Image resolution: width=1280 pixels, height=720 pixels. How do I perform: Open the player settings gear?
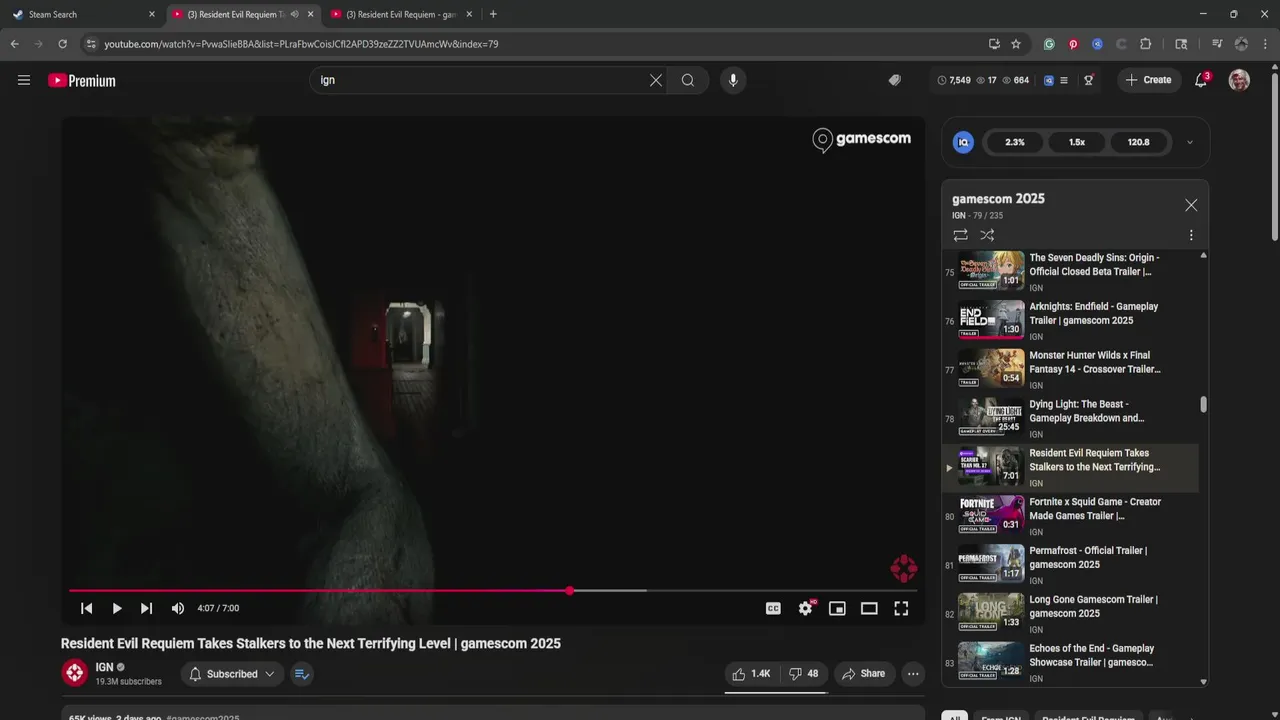coord(805,608)
